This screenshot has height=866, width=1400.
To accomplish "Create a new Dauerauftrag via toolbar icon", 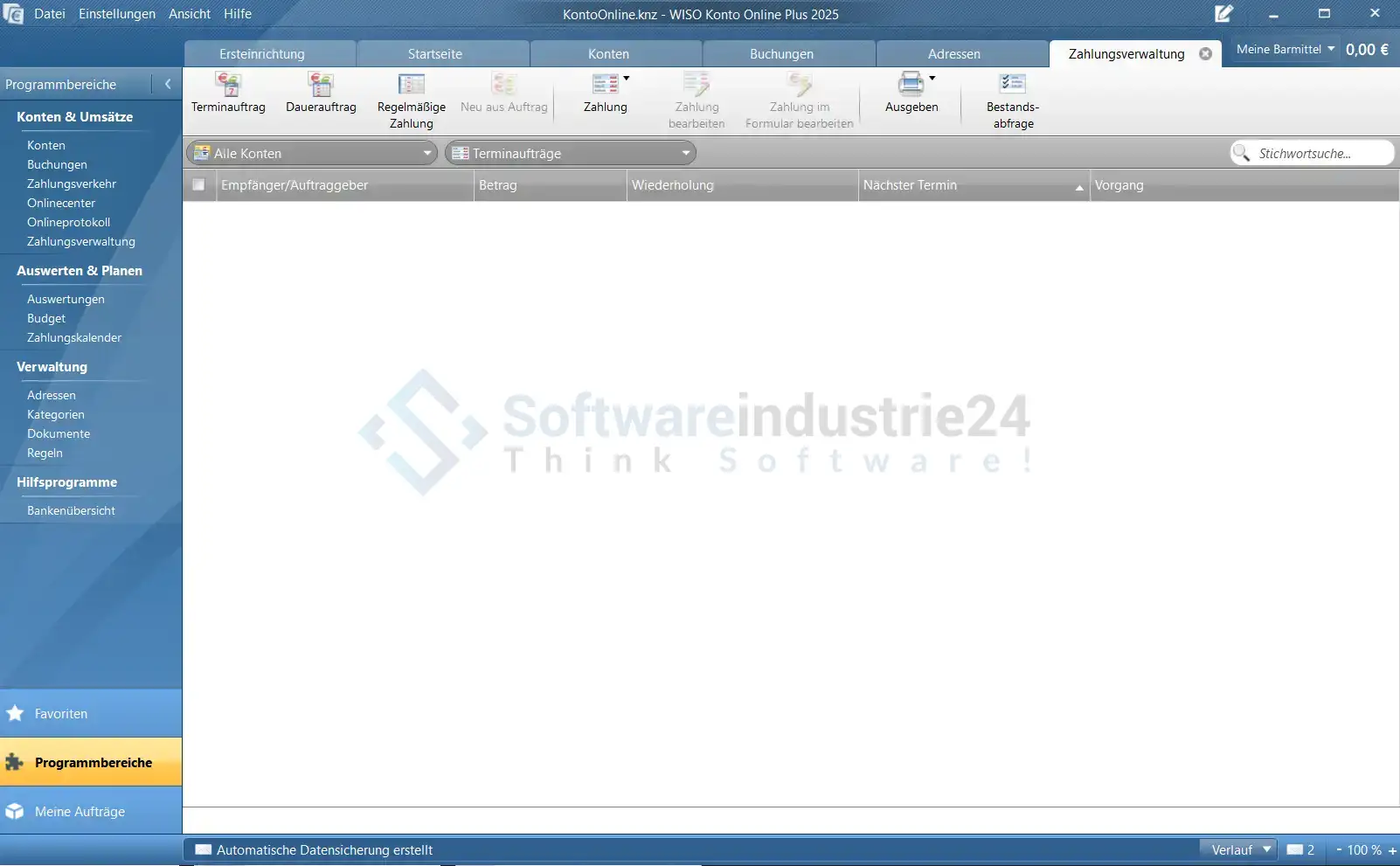I will [321, 85].
